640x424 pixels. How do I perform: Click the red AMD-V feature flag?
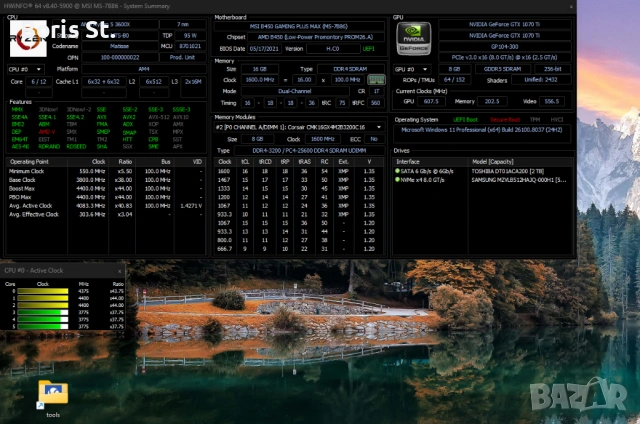click(x=47, y=131)
